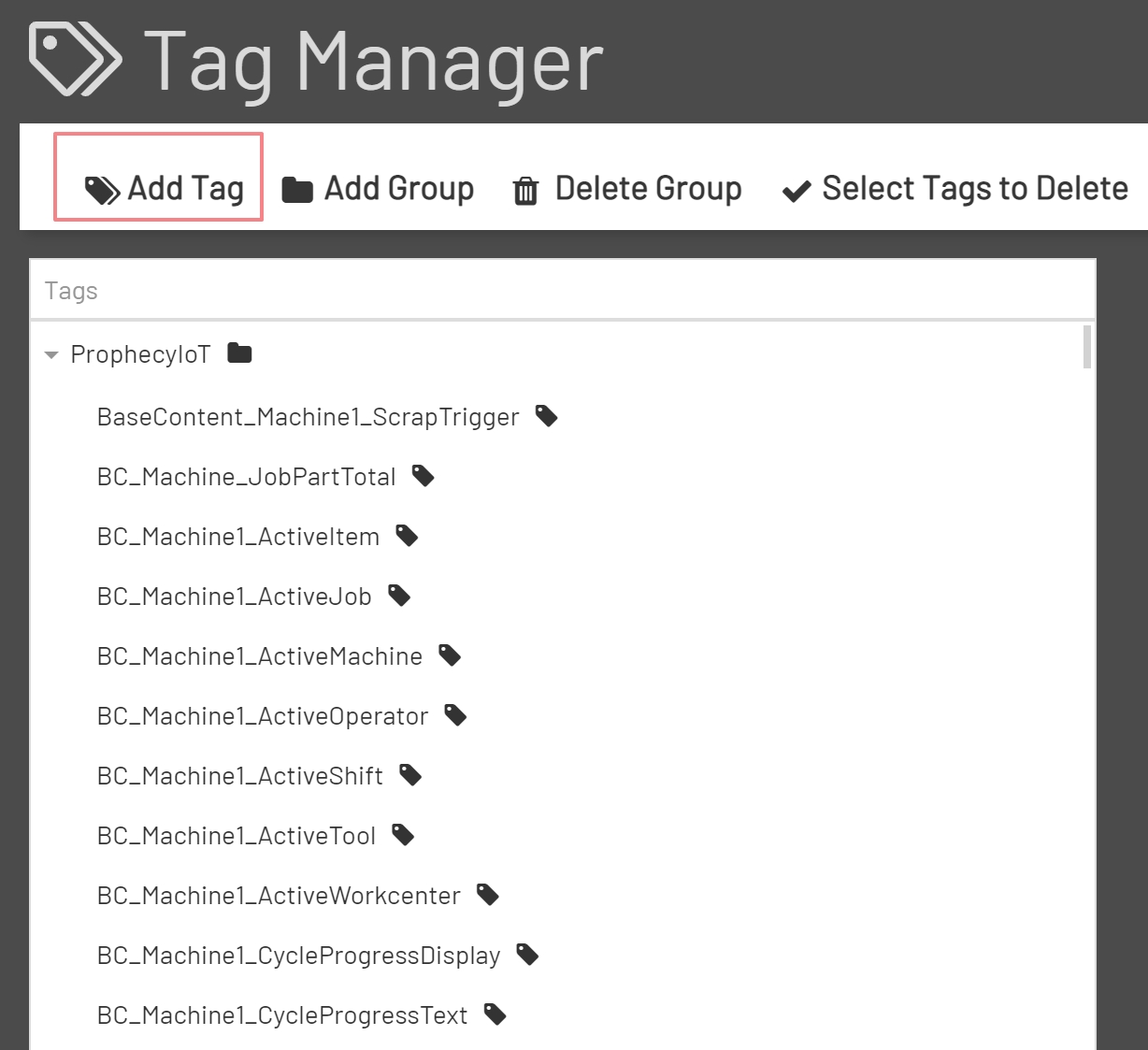Click the tag icon beside BaseContent_Machine1_ScrapTrigger

pyautogui.click(x=547, y=415)
